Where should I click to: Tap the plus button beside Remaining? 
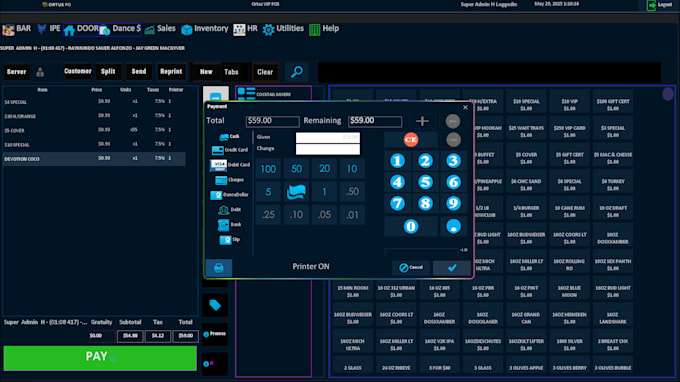422,121
